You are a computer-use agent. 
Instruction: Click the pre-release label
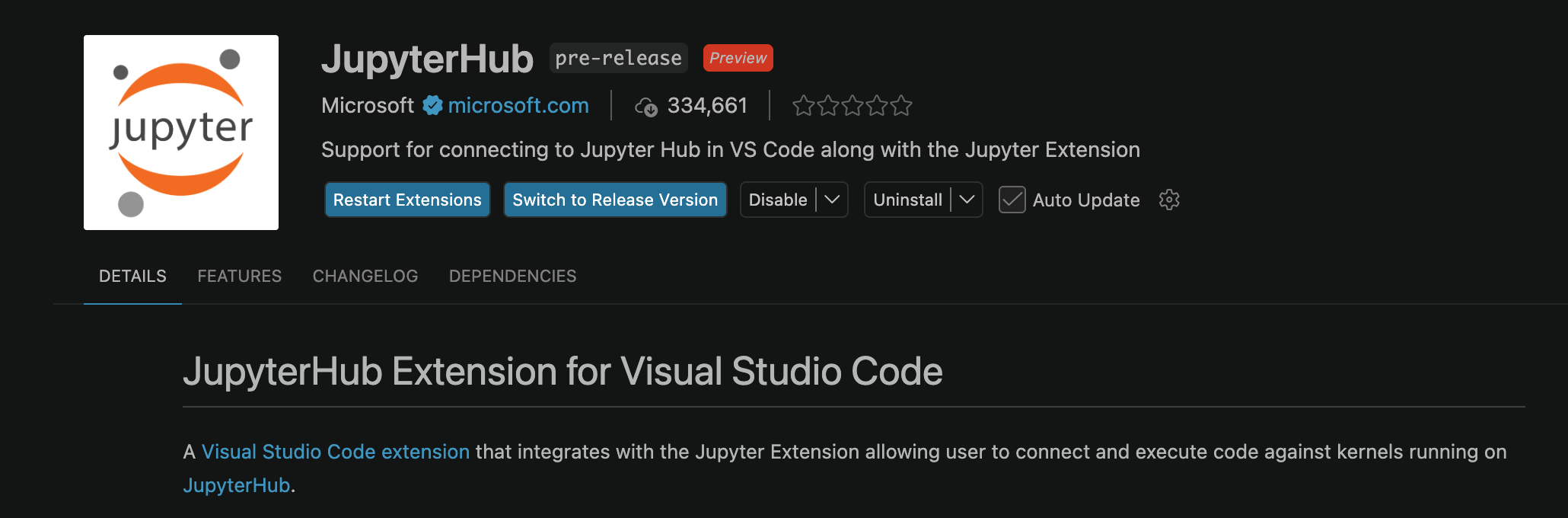(x=619, y=58)
